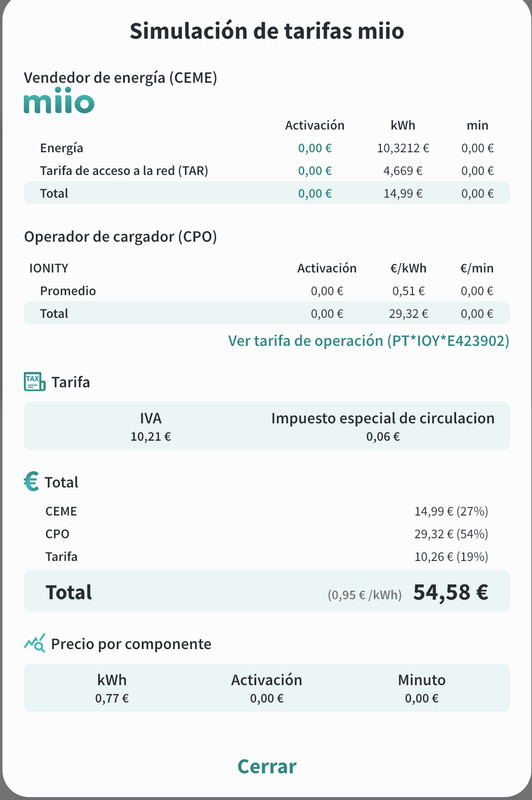
Task: Click the Simulación de tarifas miio title
Action: 267,31
